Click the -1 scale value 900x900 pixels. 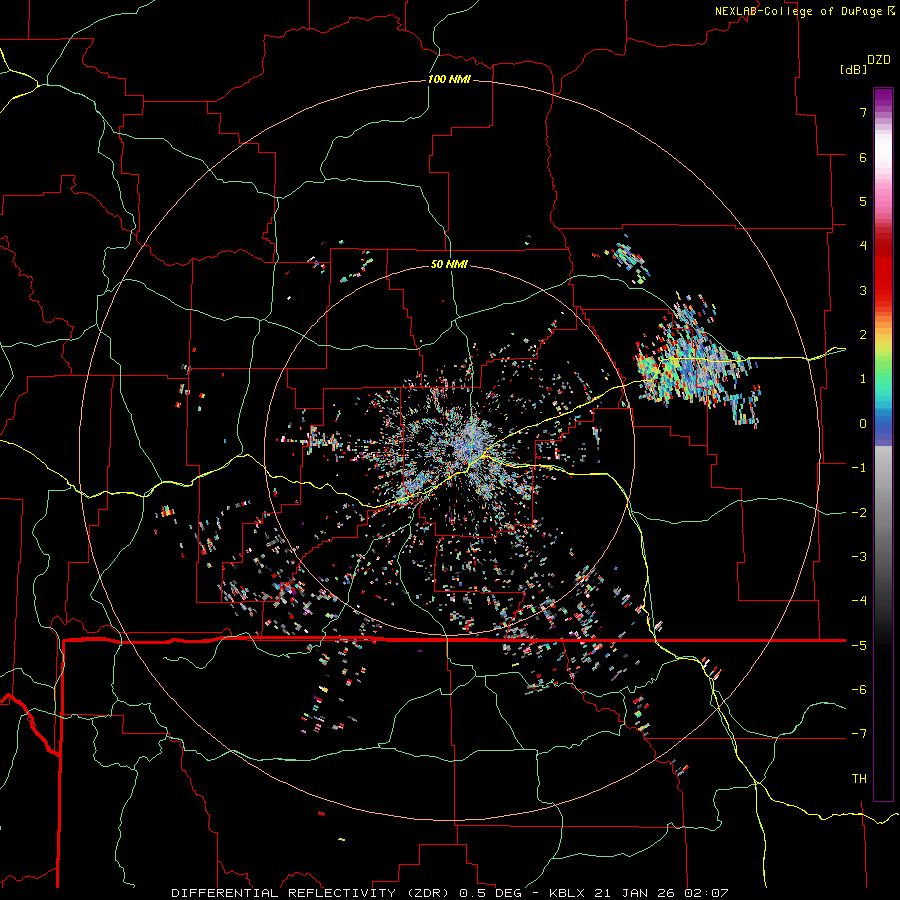point(859,468)
